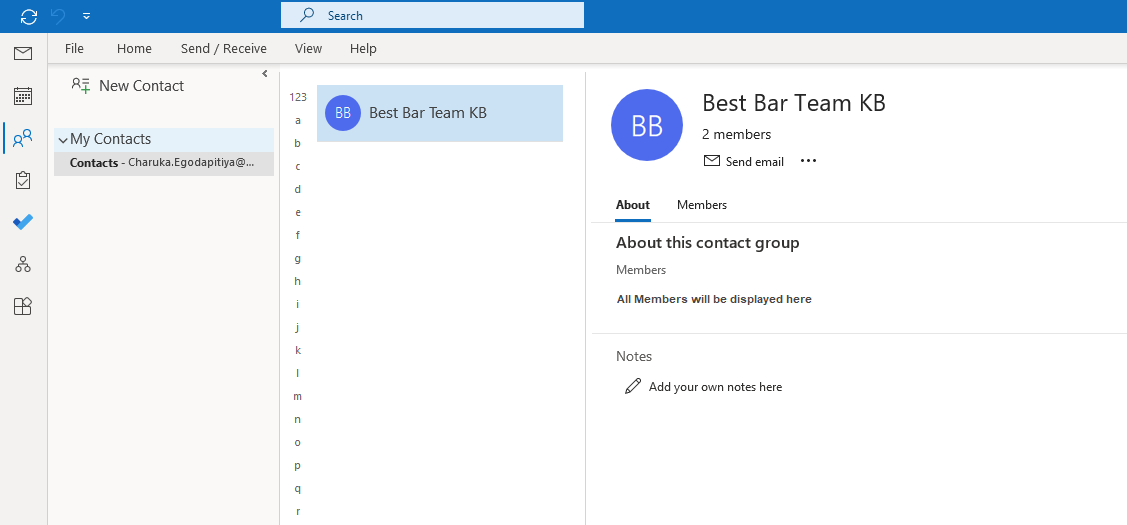This screenshot has width=1127, height=525.
Task: Jump to letter a in the index
Action: click(x=298, y=120)
